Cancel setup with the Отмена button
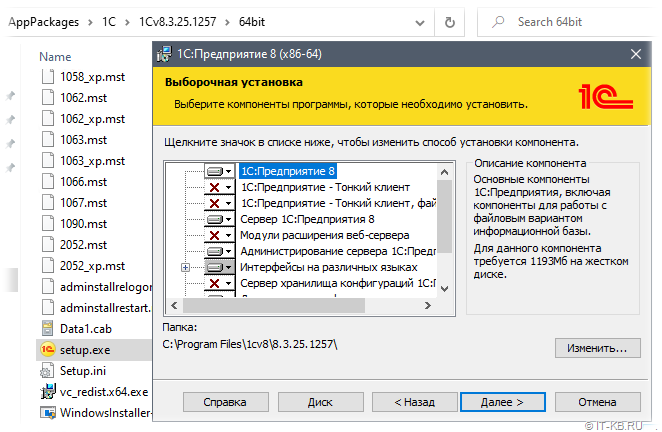This screenshot has width=662, height=432. [597, 402]
